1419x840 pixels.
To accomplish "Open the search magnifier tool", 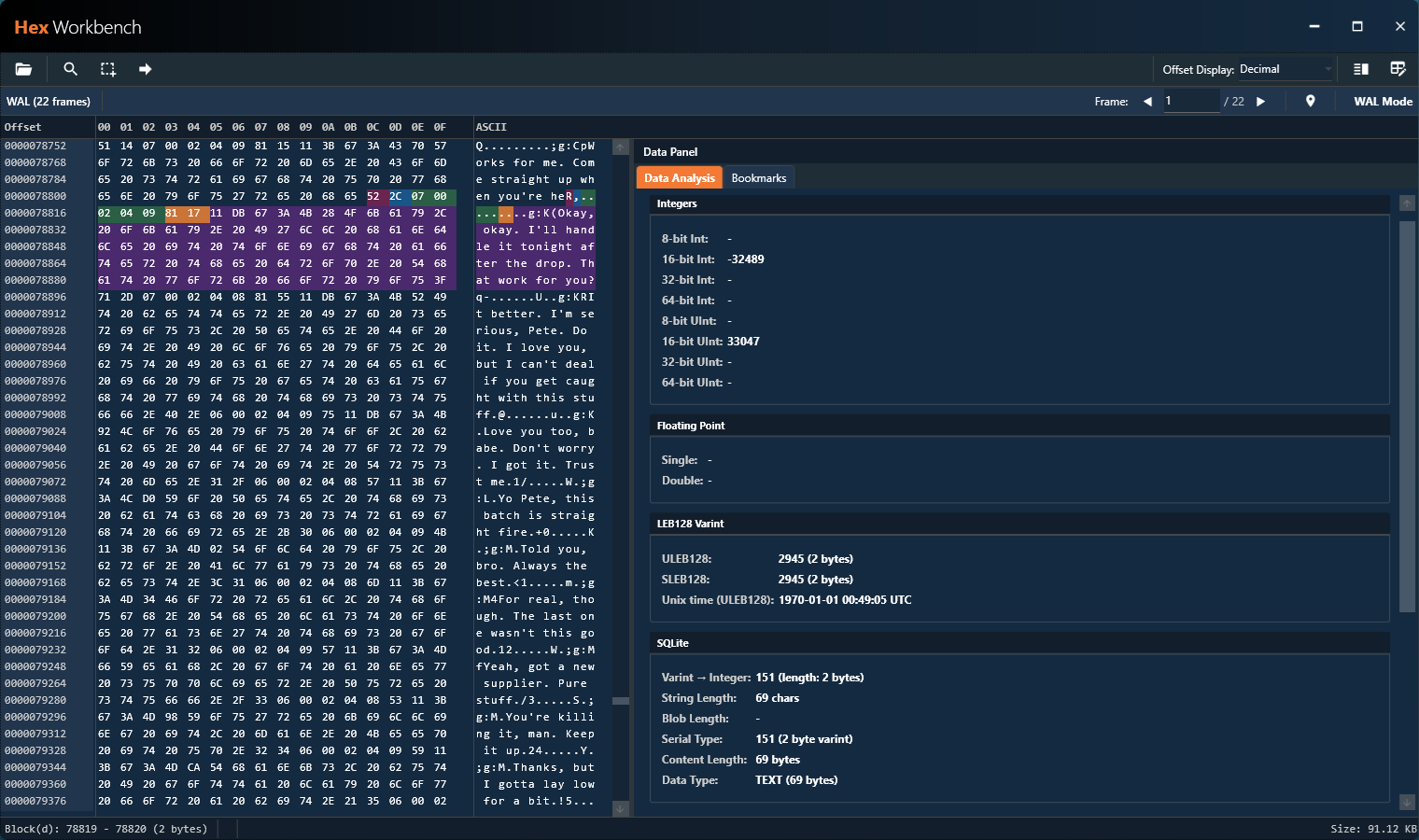I will [70, 69].
